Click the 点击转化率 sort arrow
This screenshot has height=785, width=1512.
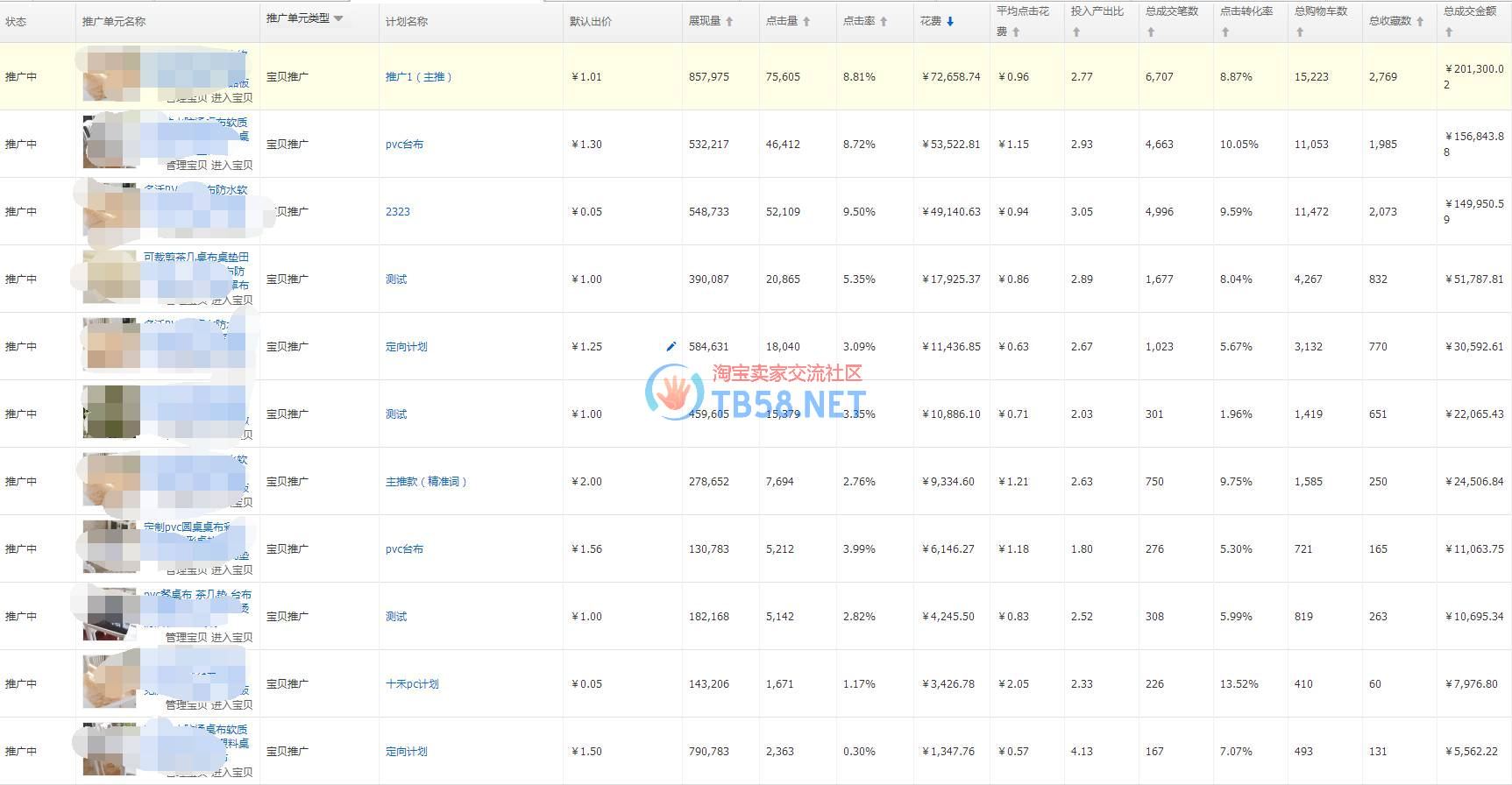pyautogui.click(x=1225, y=32)
